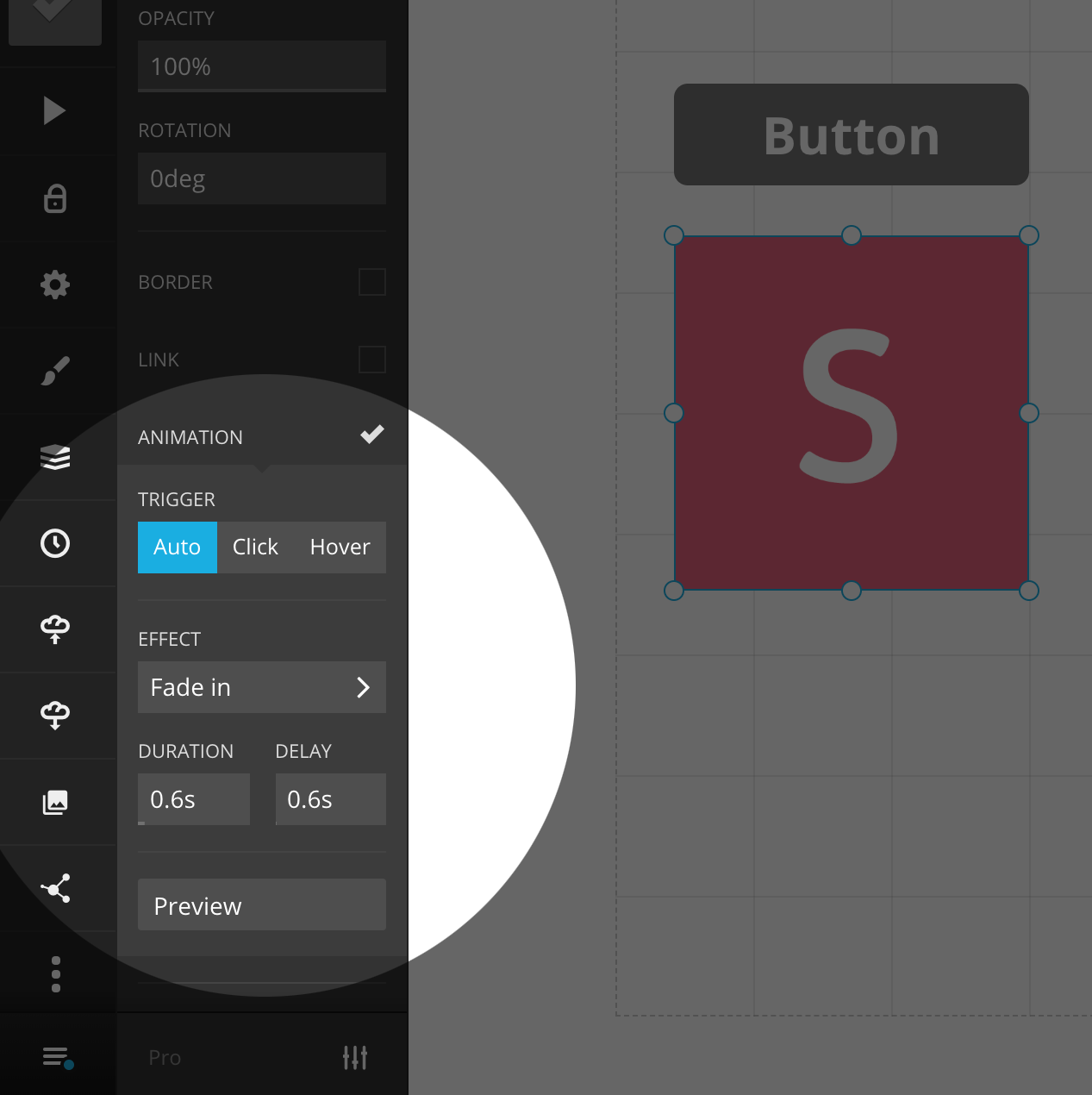Click the Duration 0.6s input field
Screen dimensions: 1092x1095
[194, 799]
